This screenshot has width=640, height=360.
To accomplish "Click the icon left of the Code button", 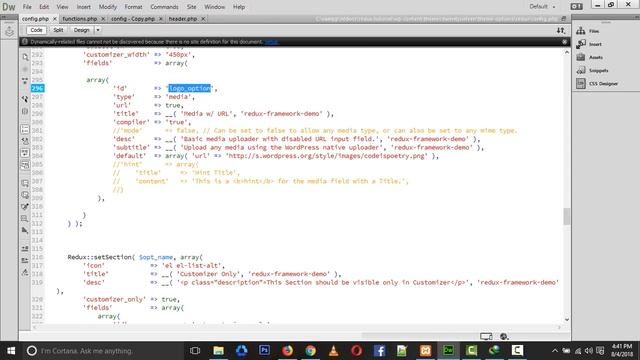I will pyautogui.click(x=9, y=31).
